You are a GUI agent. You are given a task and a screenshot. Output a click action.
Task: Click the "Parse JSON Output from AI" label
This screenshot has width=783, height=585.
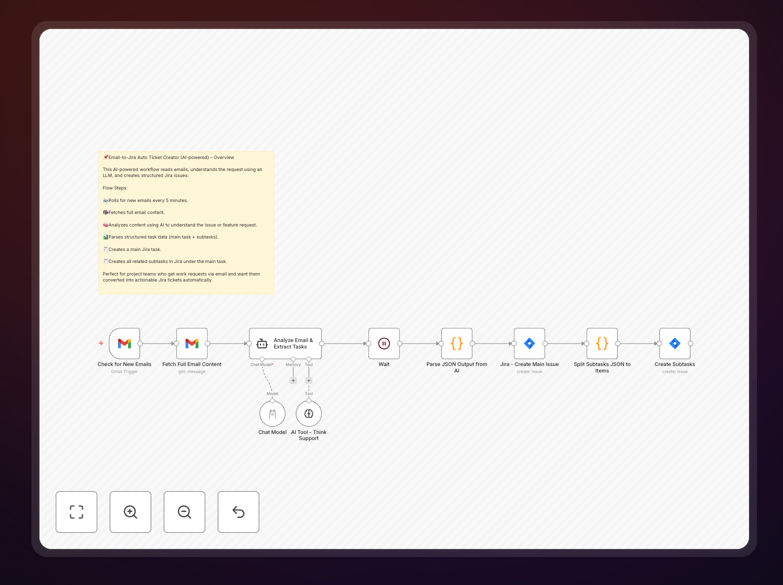(x=456, y=367)
